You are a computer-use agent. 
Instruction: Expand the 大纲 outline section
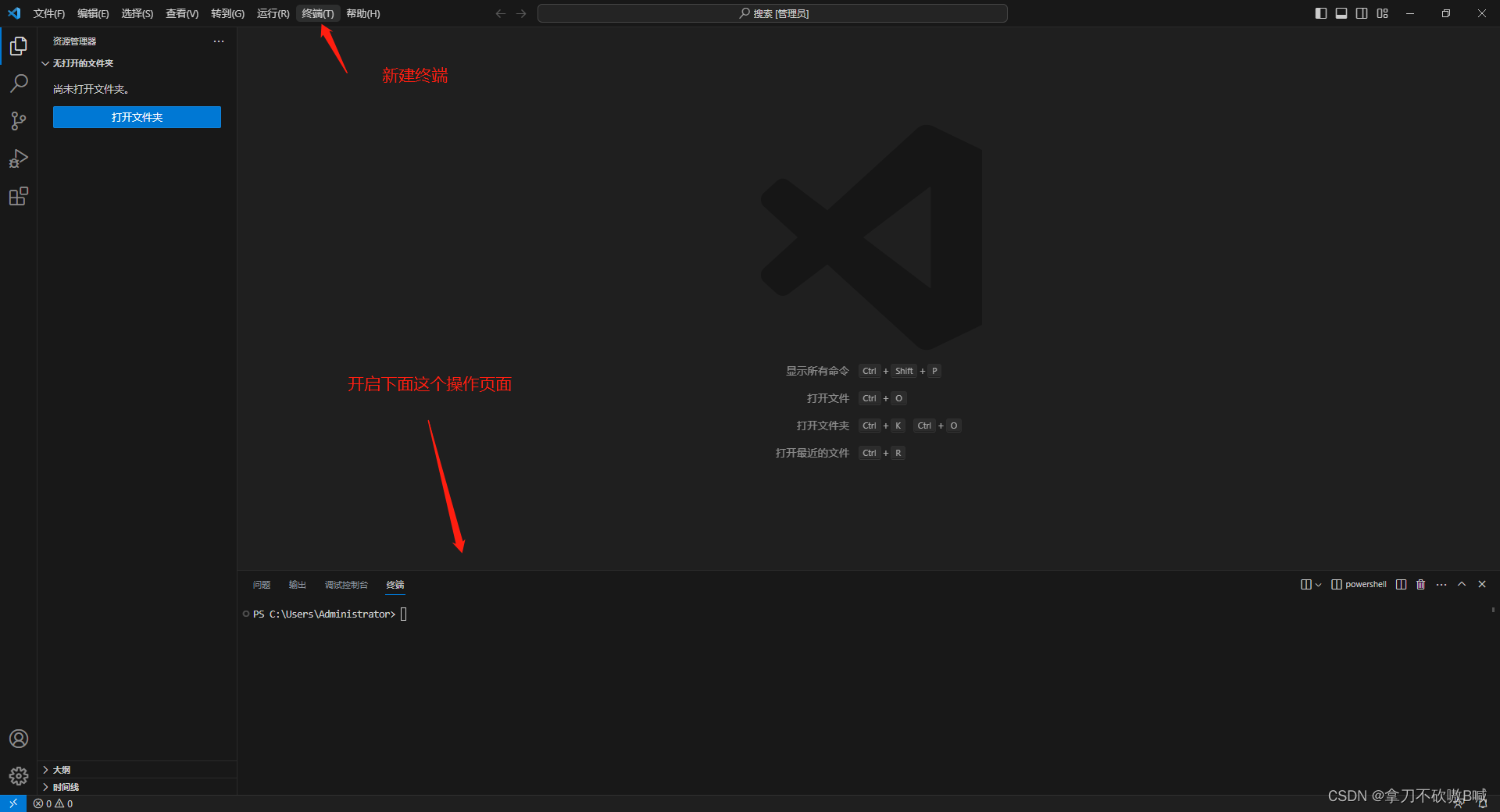tap(137, 770)
